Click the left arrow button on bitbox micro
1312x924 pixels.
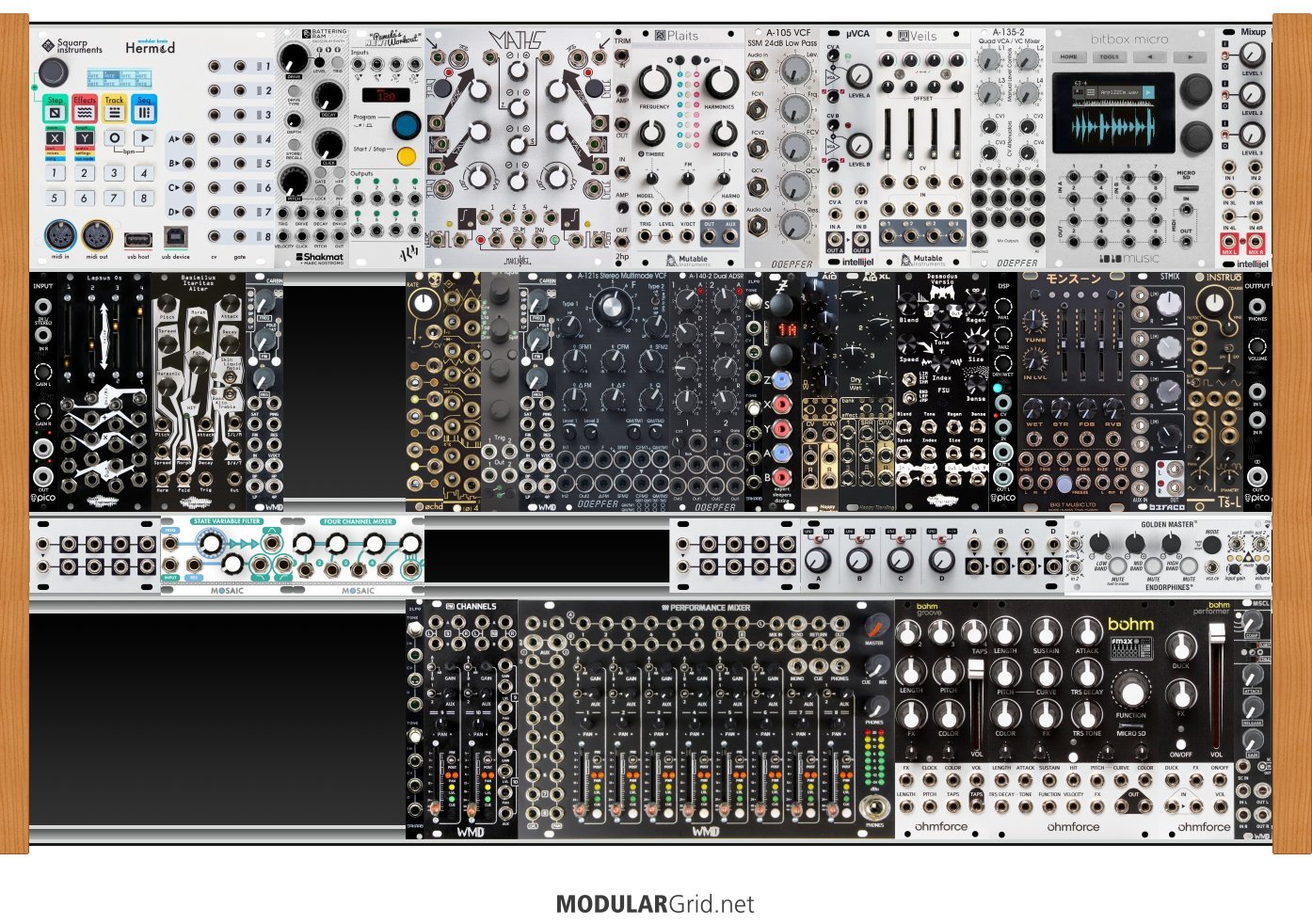tap(1150, 56)
